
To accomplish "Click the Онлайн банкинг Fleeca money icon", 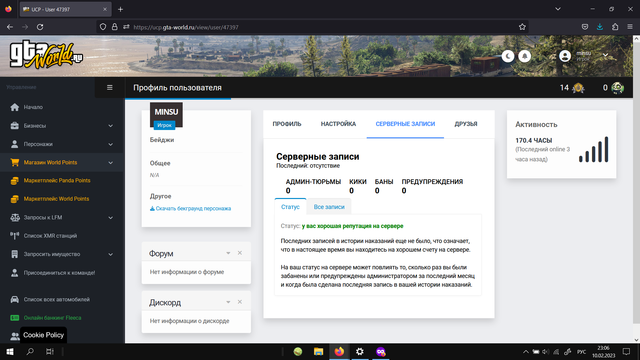I will (15, 318).
